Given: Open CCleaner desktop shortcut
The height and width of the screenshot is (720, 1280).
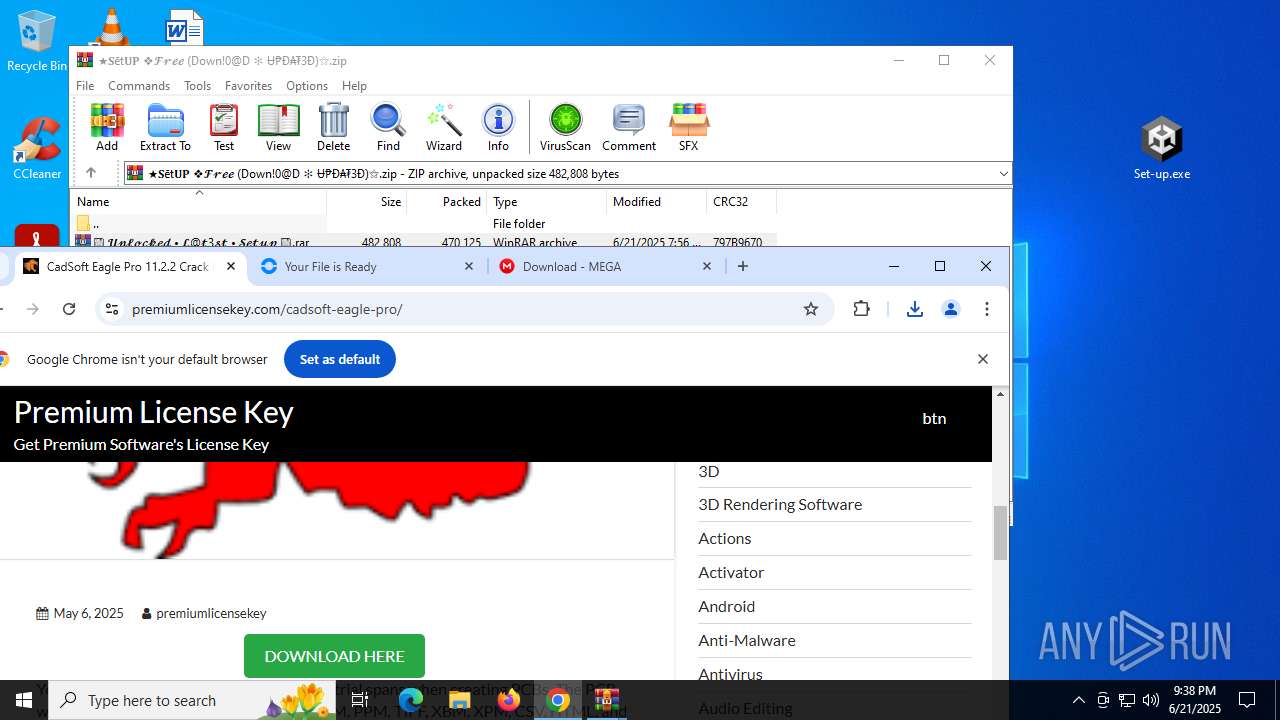Looking at the screenshot, I should click(x=36, y=148).
